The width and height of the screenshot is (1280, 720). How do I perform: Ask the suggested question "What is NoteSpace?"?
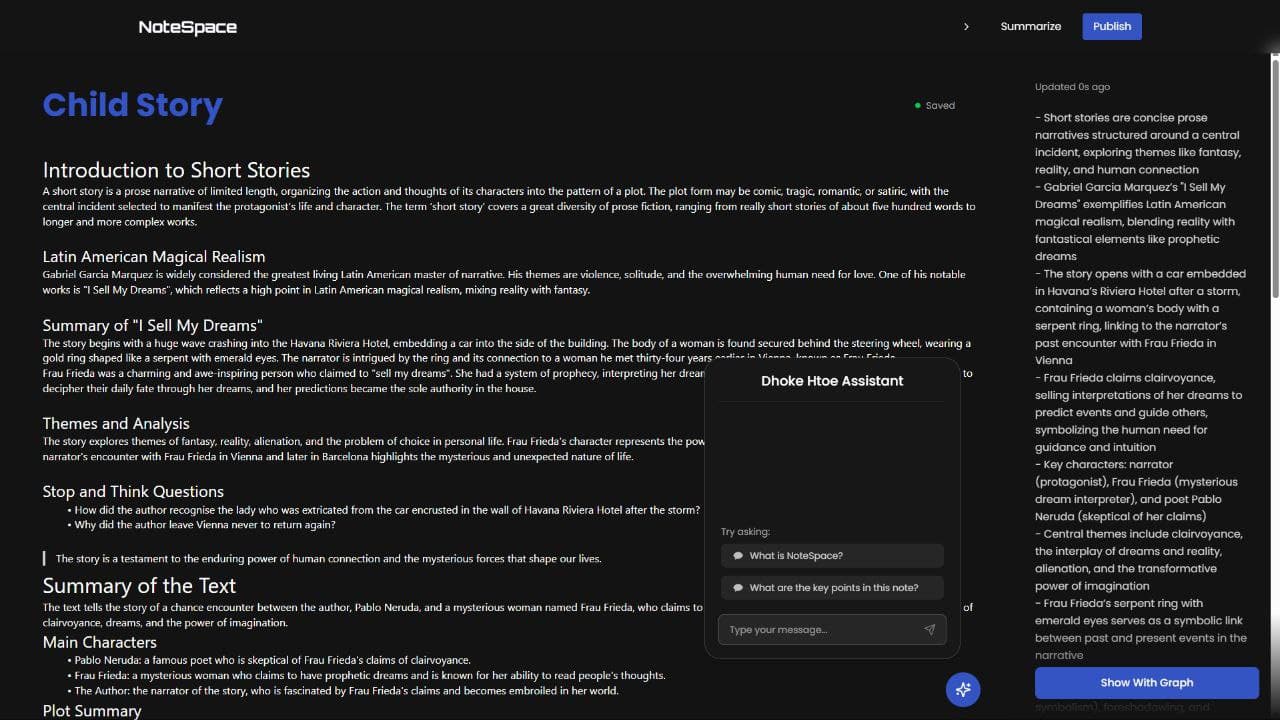(832, 555)
